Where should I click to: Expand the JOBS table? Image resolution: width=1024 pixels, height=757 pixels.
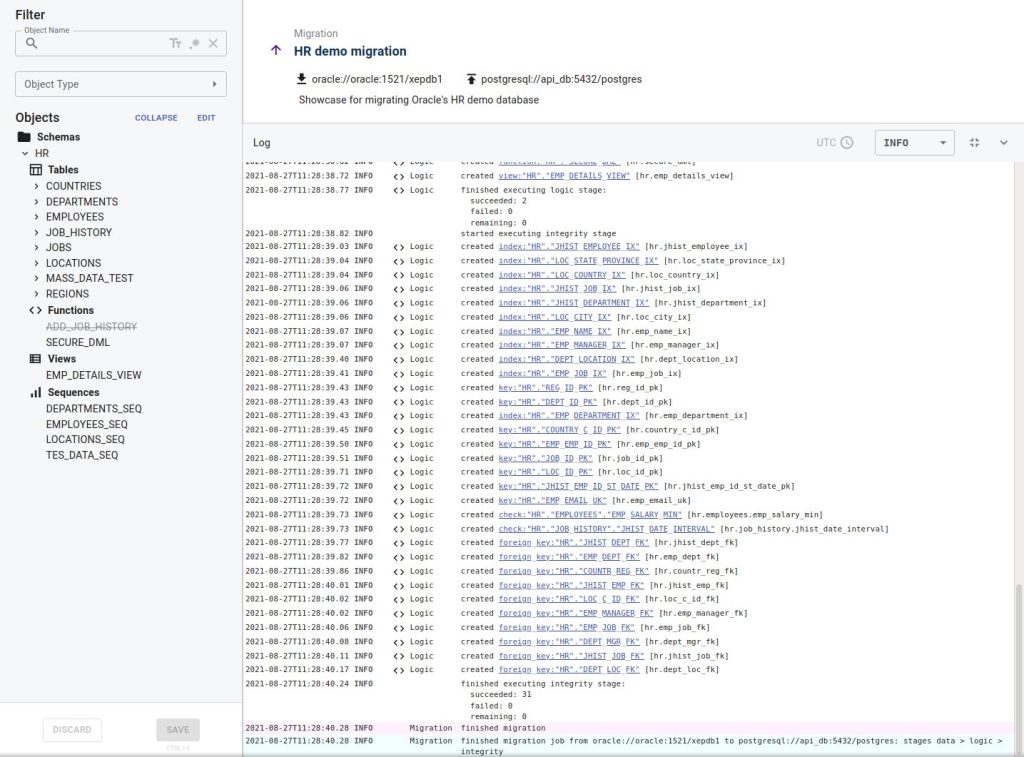click(x=37, y=248)
